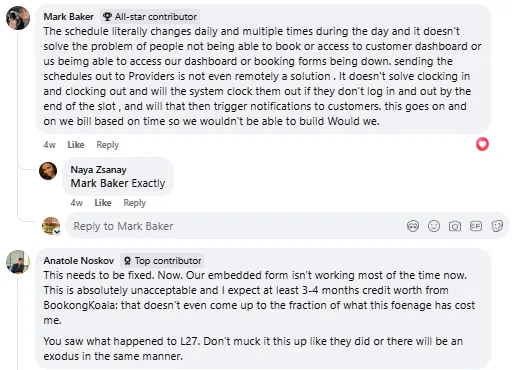This screenshot has width=517, height=370.
Task: Attach a photo with camera icon
Action: point(455,226)
